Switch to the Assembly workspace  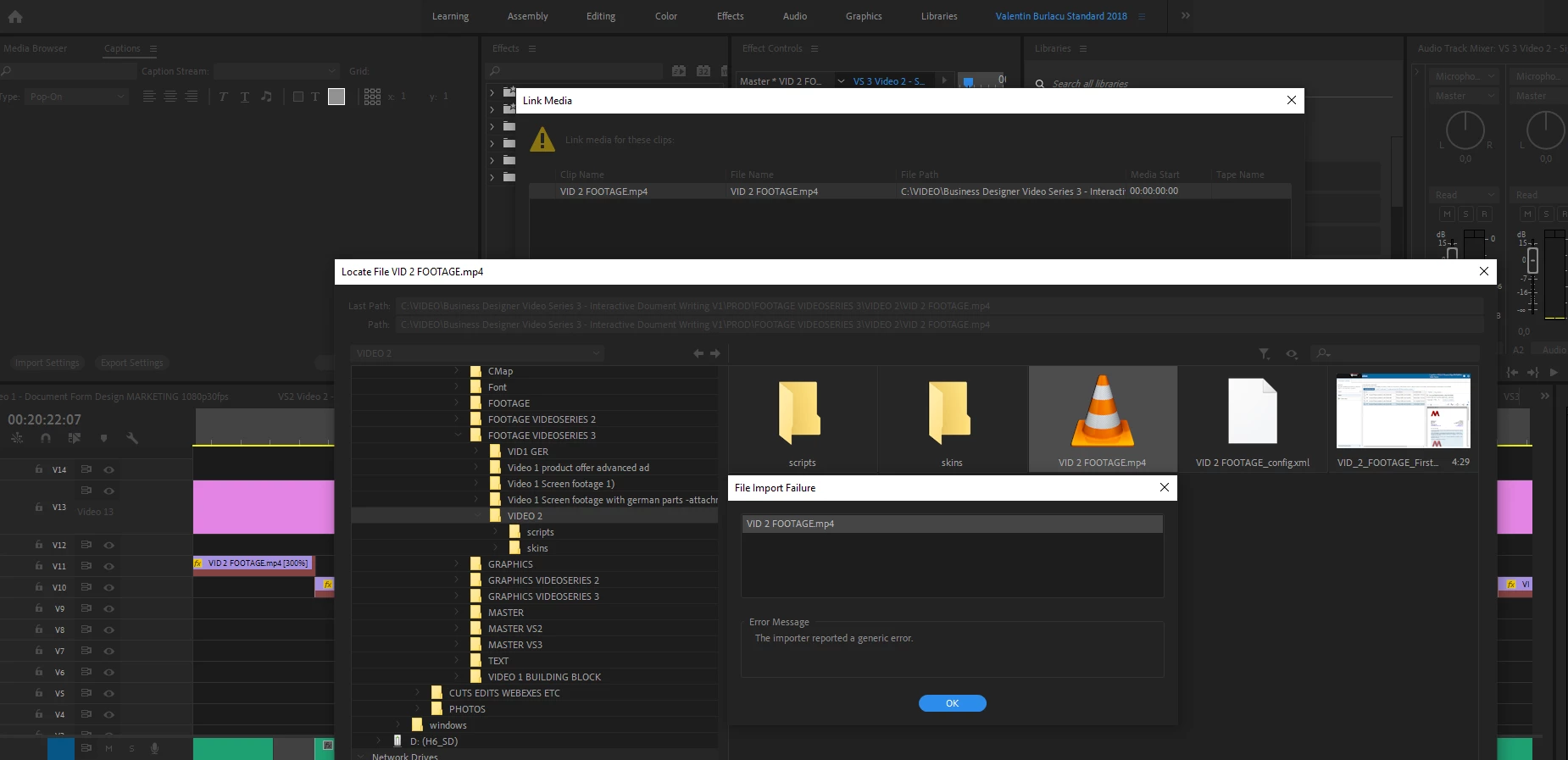tap(527, 16)
